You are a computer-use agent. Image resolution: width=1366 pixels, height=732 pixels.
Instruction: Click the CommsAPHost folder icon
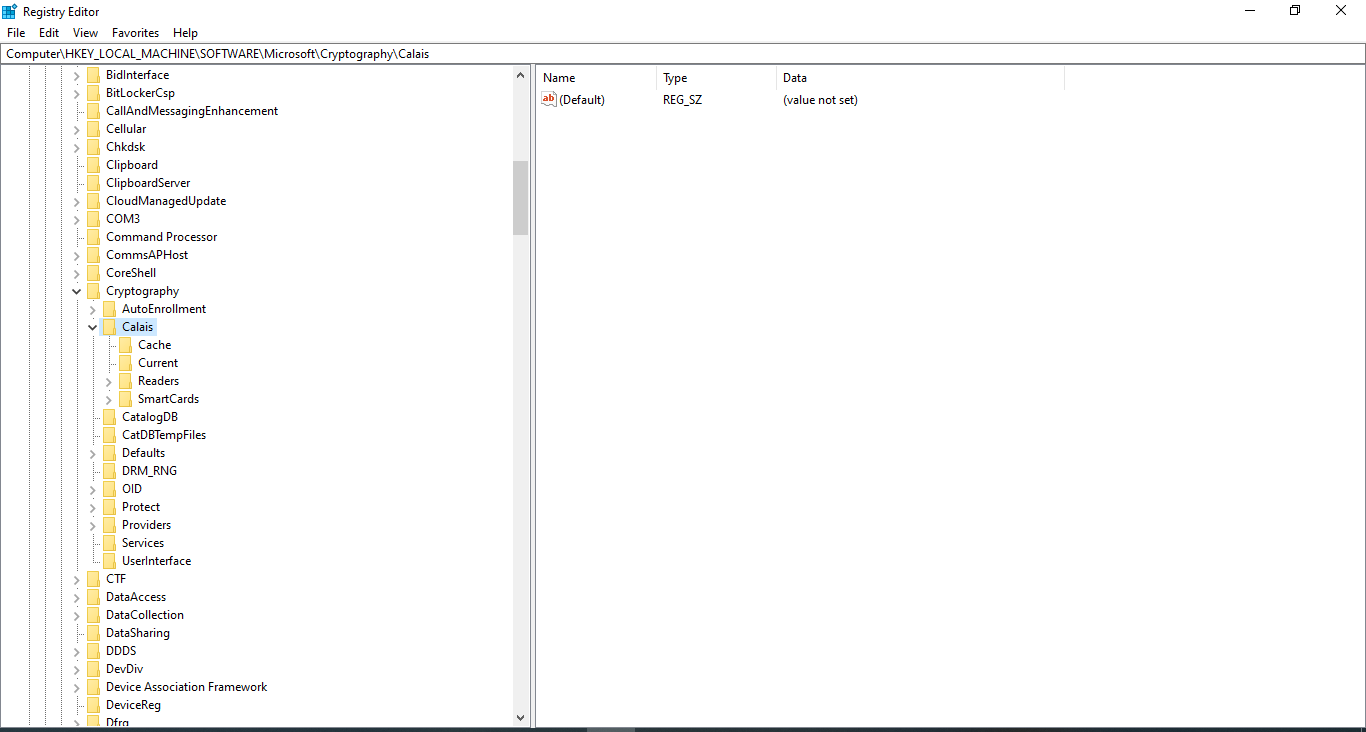[94, 255]
